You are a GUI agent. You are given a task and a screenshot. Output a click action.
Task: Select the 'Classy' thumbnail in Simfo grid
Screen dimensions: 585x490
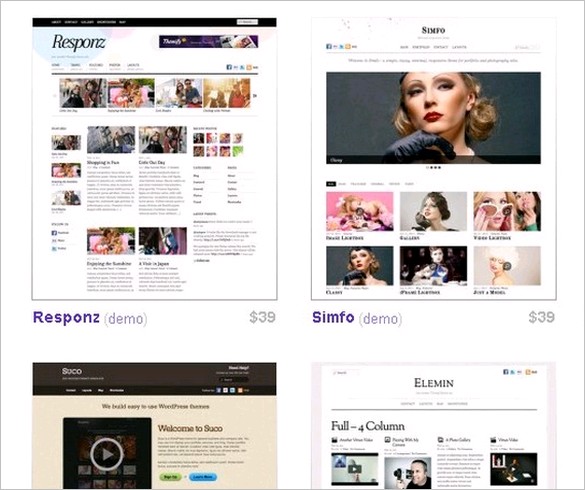tap(360, 266)
